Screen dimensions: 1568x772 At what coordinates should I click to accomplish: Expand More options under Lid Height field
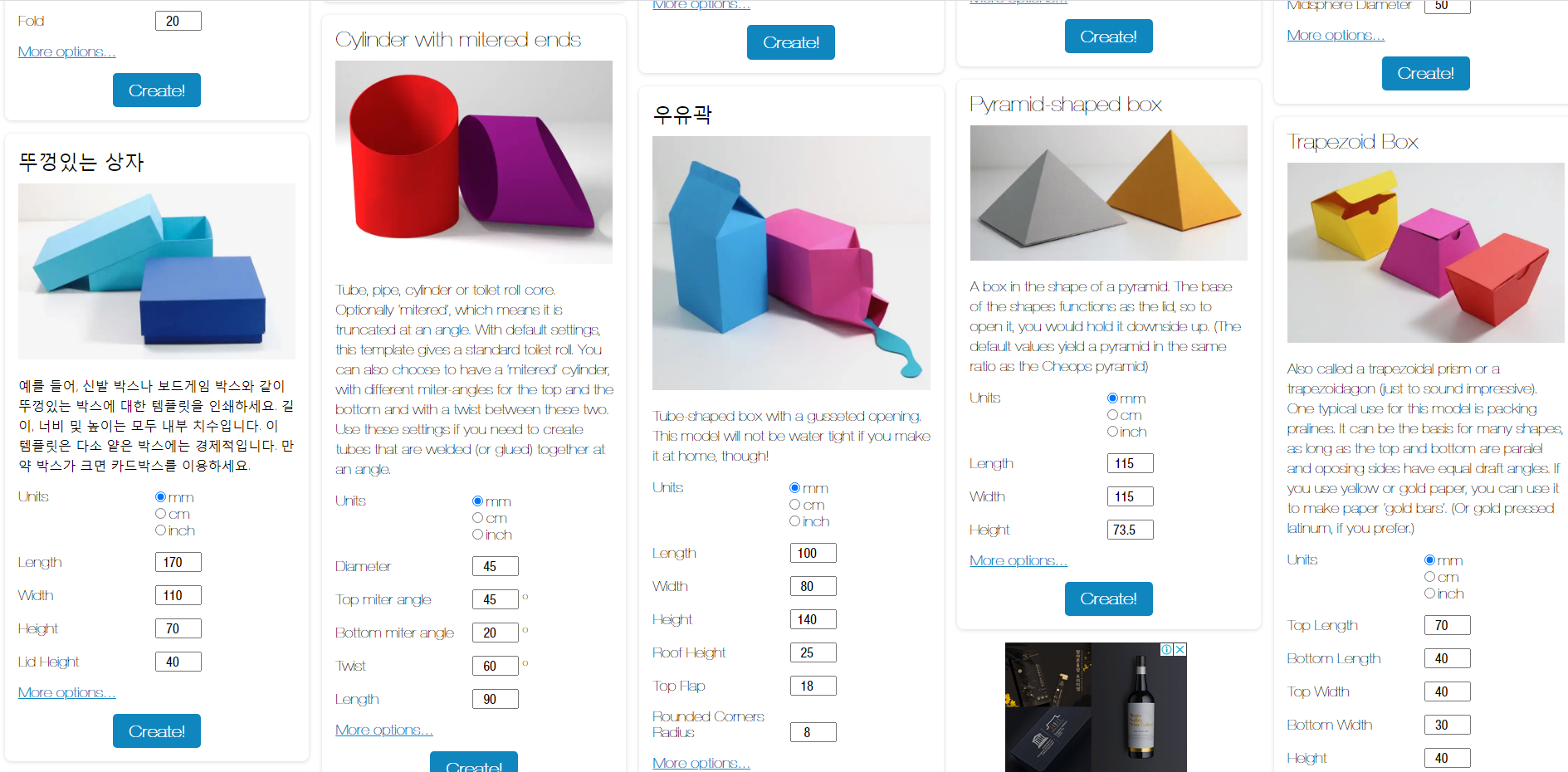[x=67, y=692]
